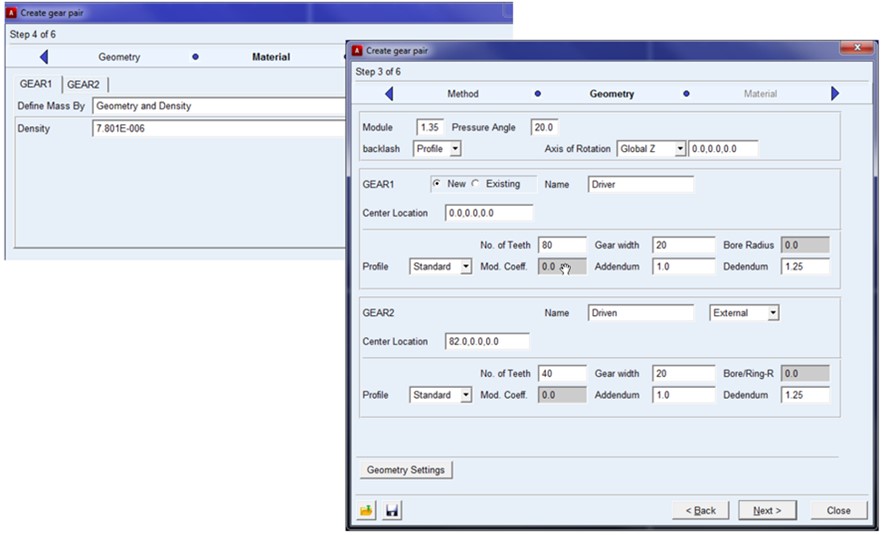Click the left arrow in Step 3 wizard
Image resolution: width=884 pixels, height=535 pixels.
point(388,94)
